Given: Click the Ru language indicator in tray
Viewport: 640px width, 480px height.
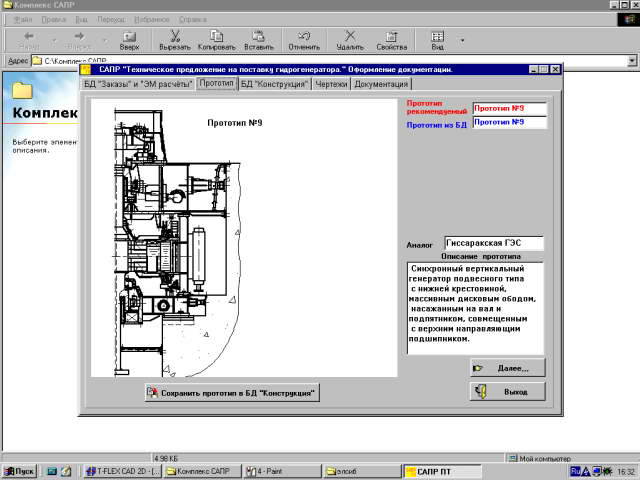Looking at the screenshot, I should 575,471.
